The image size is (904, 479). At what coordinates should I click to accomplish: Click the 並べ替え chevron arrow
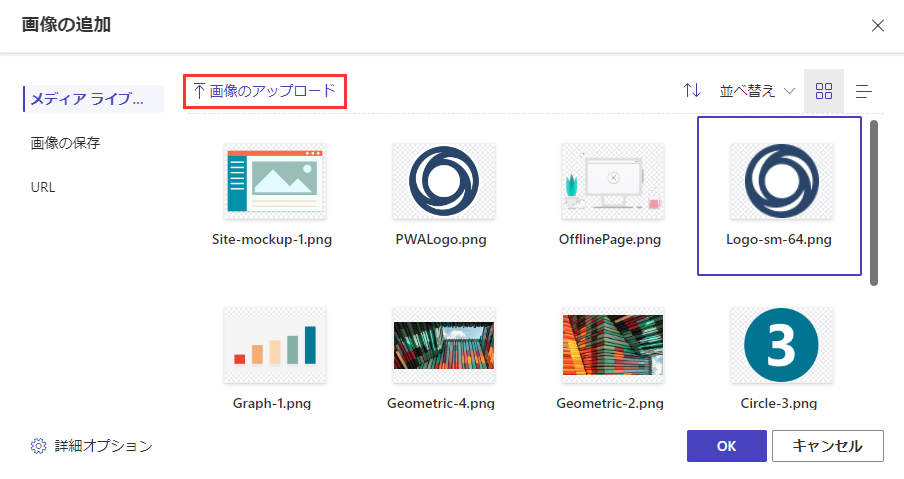click(790, 91)
